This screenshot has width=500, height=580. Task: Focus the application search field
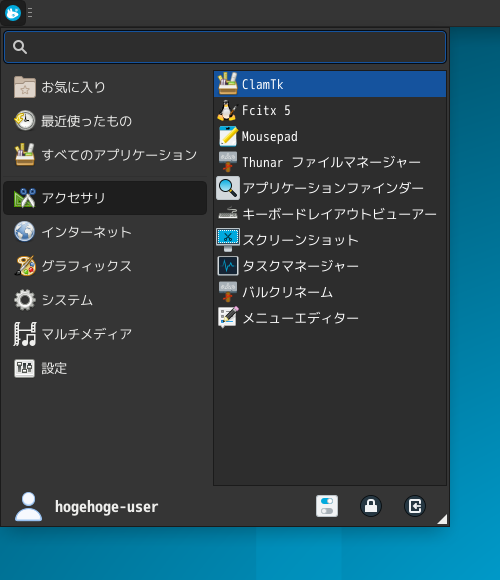pos(225,47)
